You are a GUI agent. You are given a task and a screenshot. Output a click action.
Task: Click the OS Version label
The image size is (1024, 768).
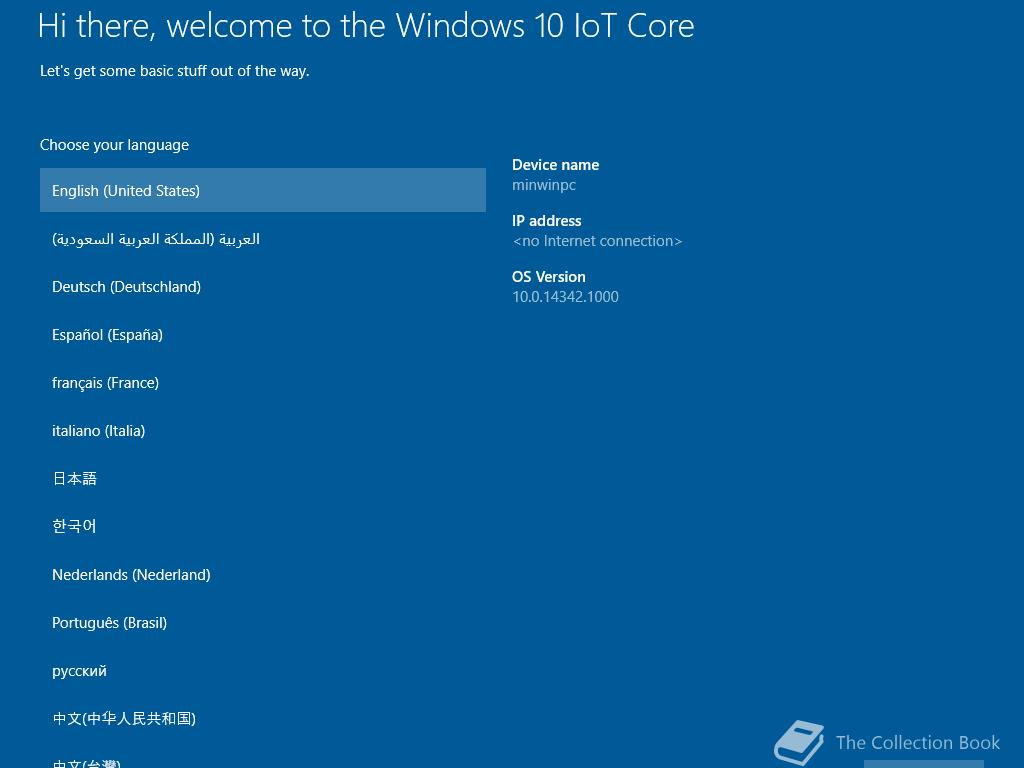pyautogui.click(x=549, y=276)
